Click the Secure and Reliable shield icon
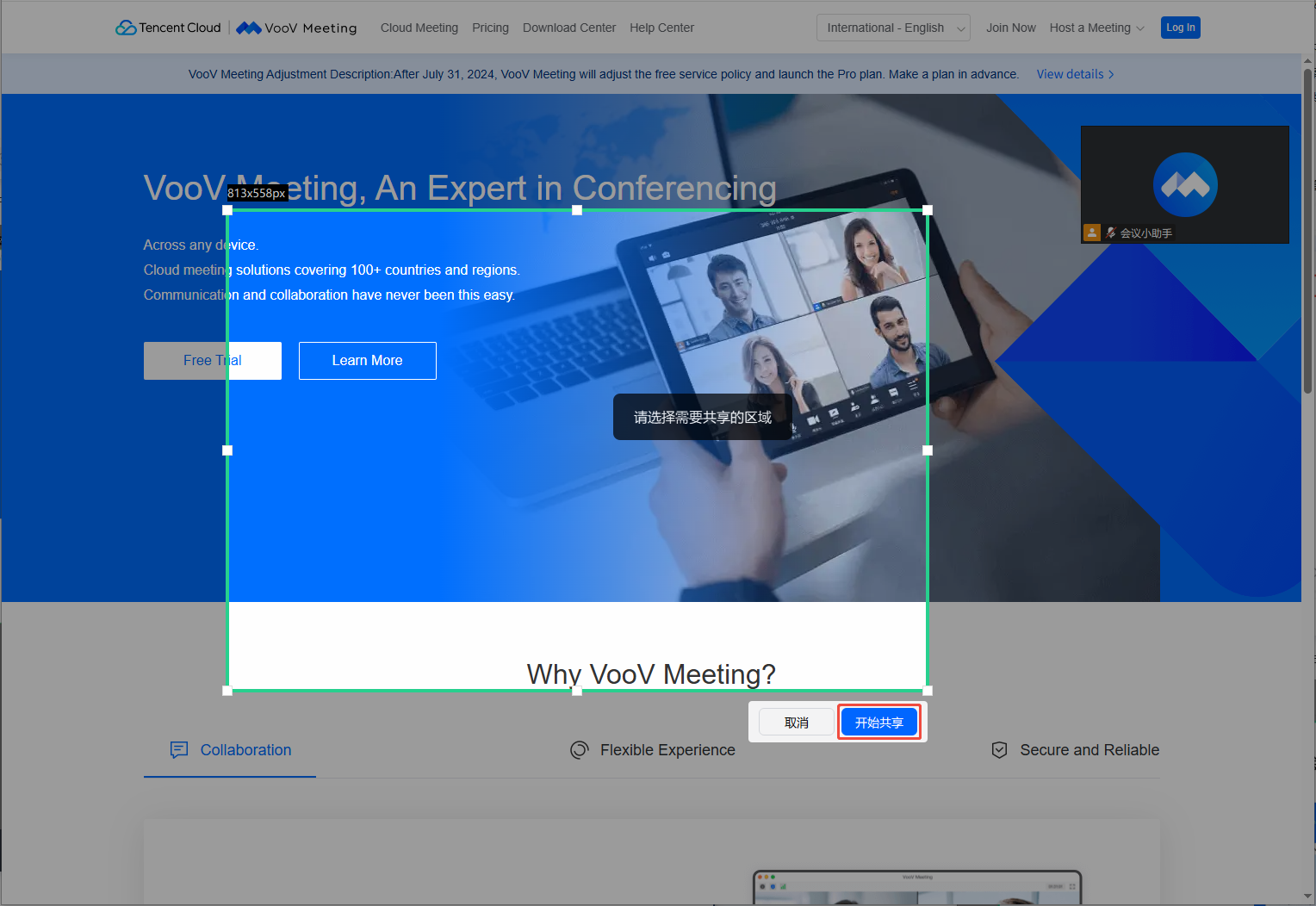1316x906 pixels. [x=1000, y=750]
